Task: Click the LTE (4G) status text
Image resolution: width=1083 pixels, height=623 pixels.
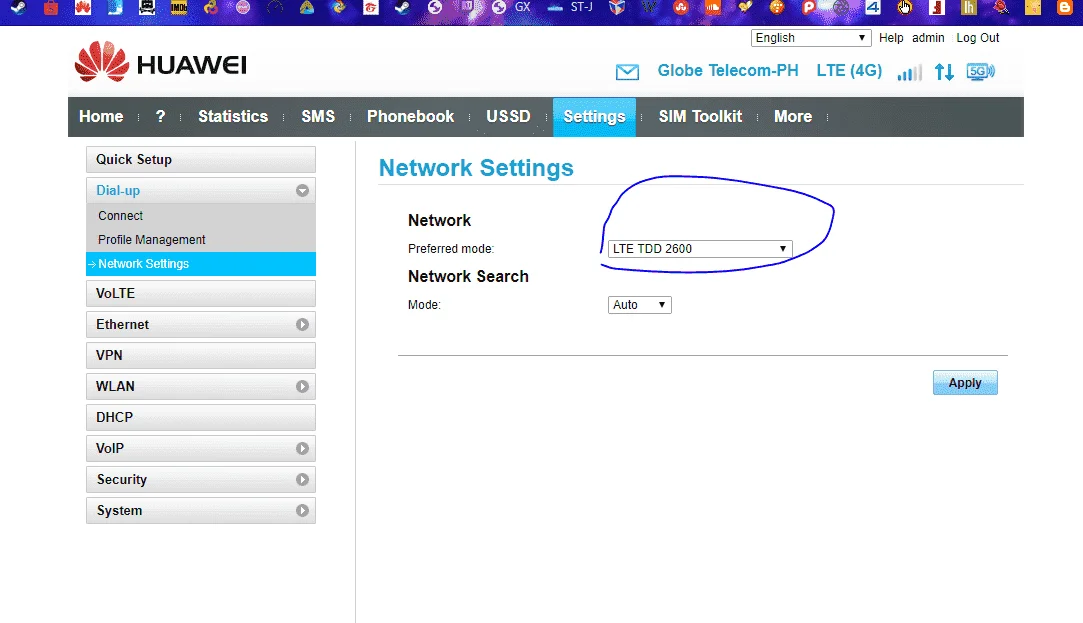Action: point(849,71)
